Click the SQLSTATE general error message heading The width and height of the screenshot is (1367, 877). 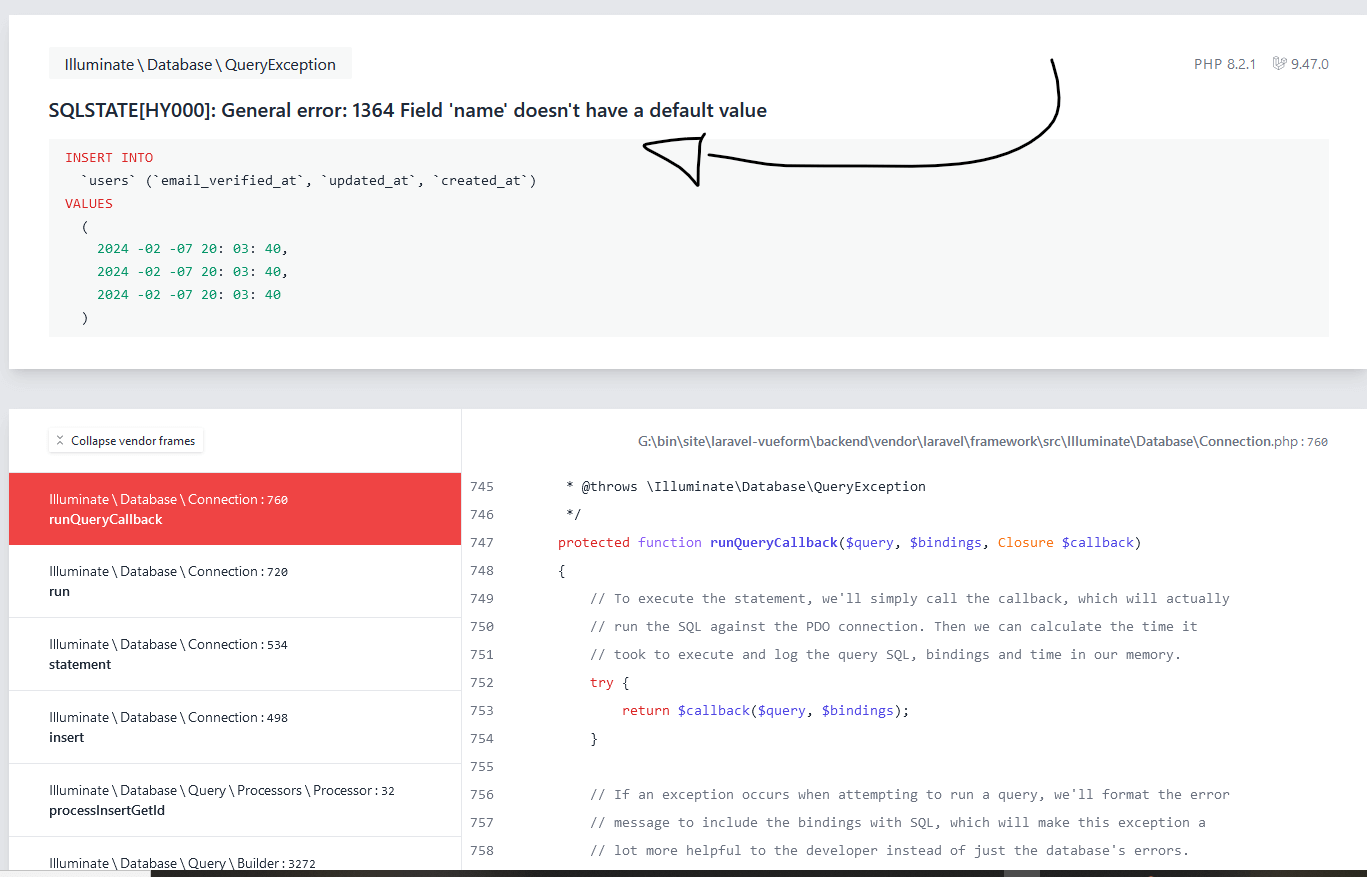[x=407, y=110]
